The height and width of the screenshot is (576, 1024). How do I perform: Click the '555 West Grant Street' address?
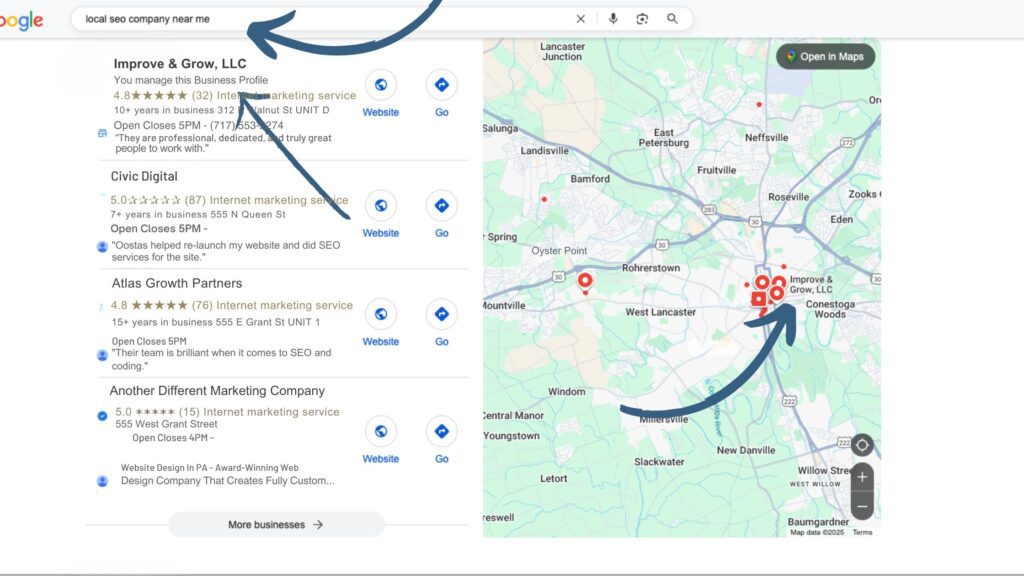[167, 424]
